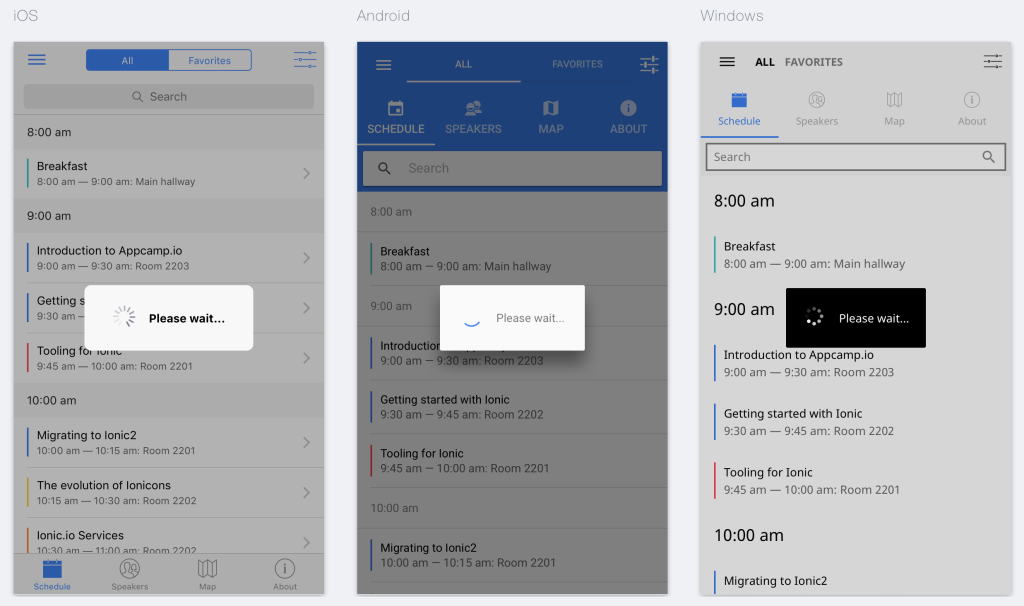Switch to FAVORITES in Windows header
Screen dimensions: 1024x606
click(814, 62)
